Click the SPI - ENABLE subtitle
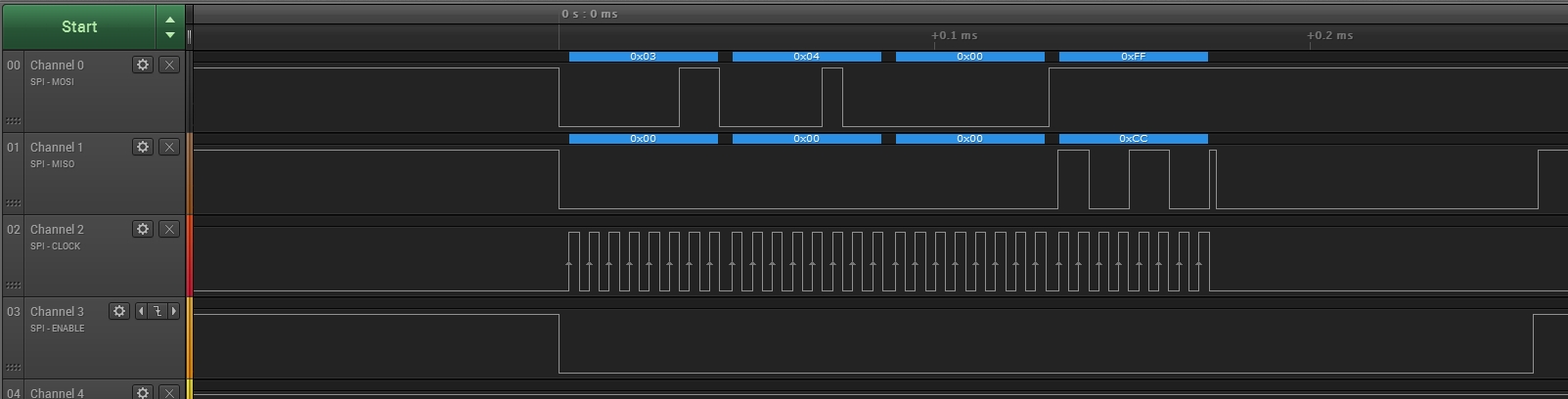The image size is (1568, 399). click(57, 329)
